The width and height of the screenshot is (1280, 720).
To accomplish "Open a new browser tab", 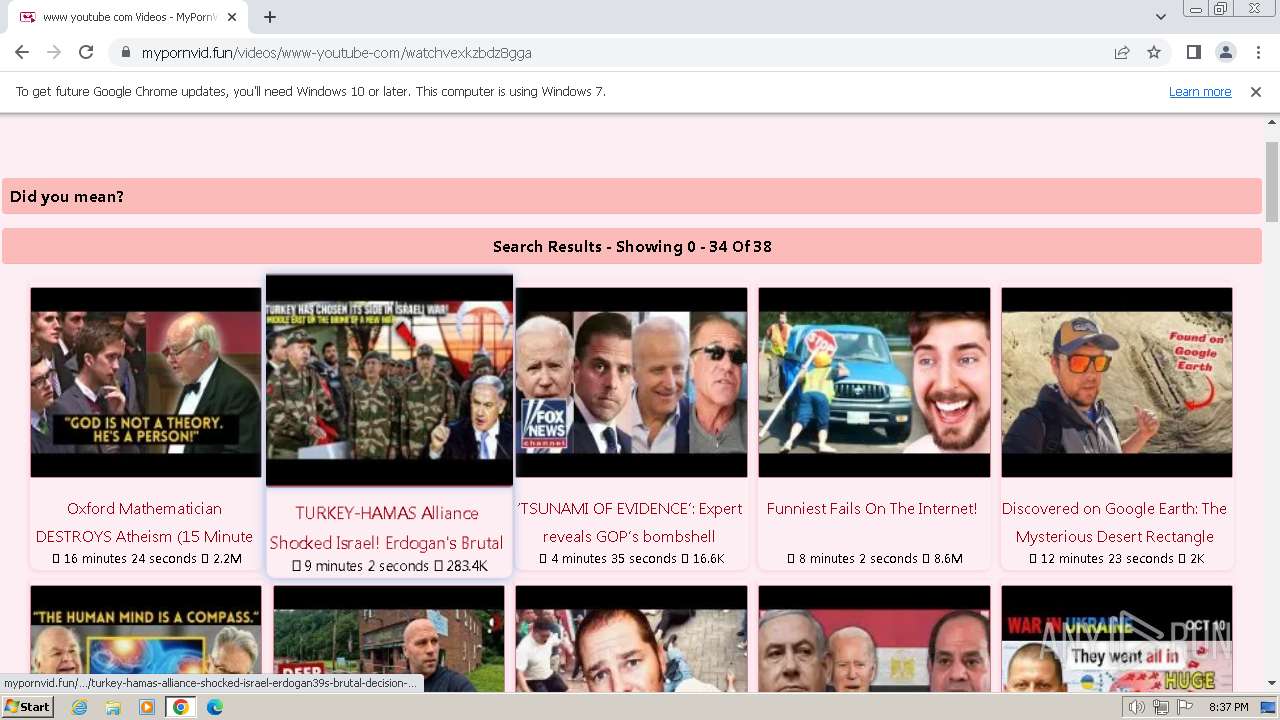I will click(x=270, y=17).
